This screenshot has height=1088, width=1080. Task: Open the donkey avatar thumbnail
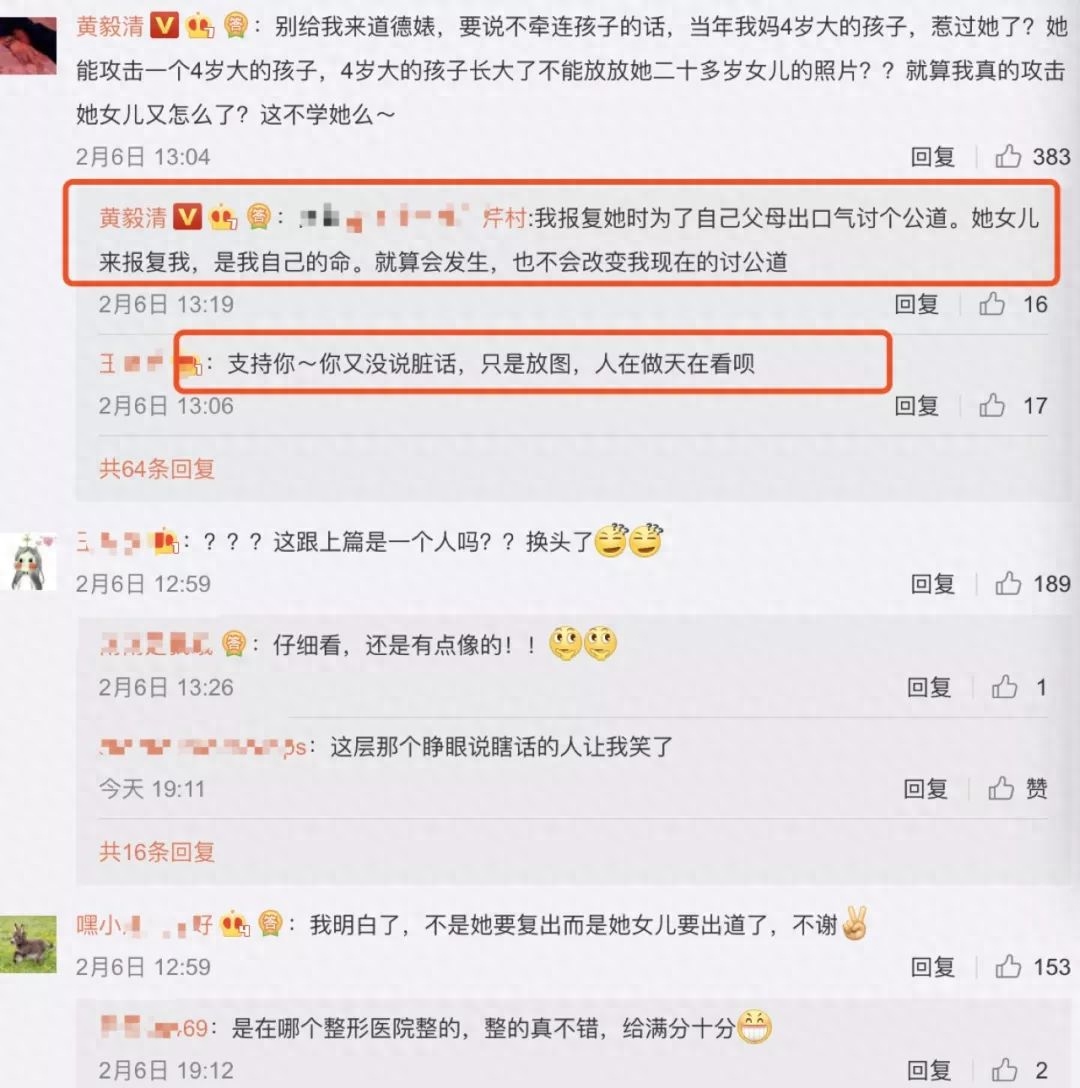[x=28, y=944]
